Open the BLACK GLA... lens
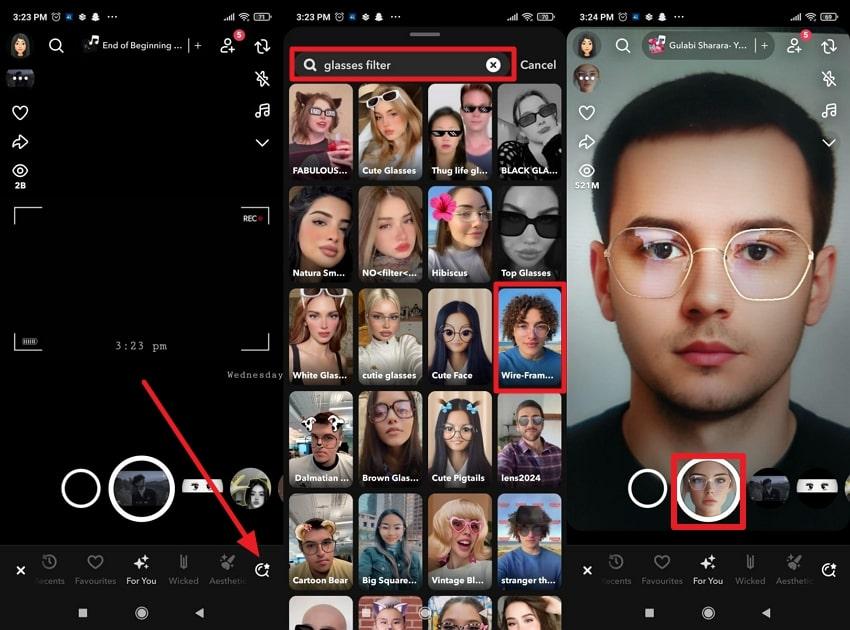The width and height of the screenshot is (850, 630). [529, 131]
